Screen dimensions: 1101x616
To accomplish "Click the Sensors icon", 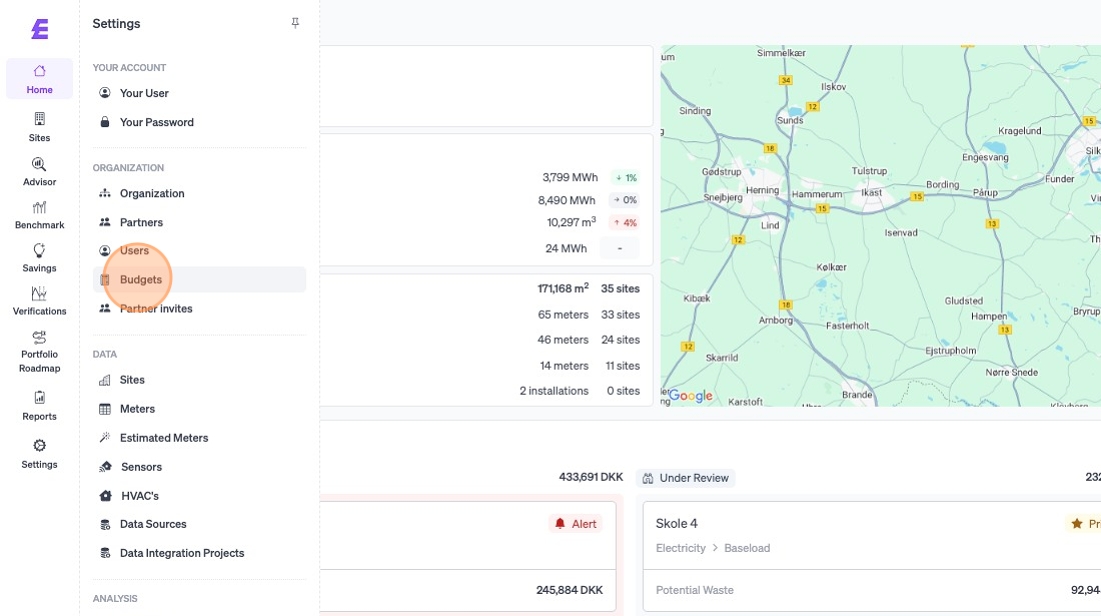I will point(105,466).
